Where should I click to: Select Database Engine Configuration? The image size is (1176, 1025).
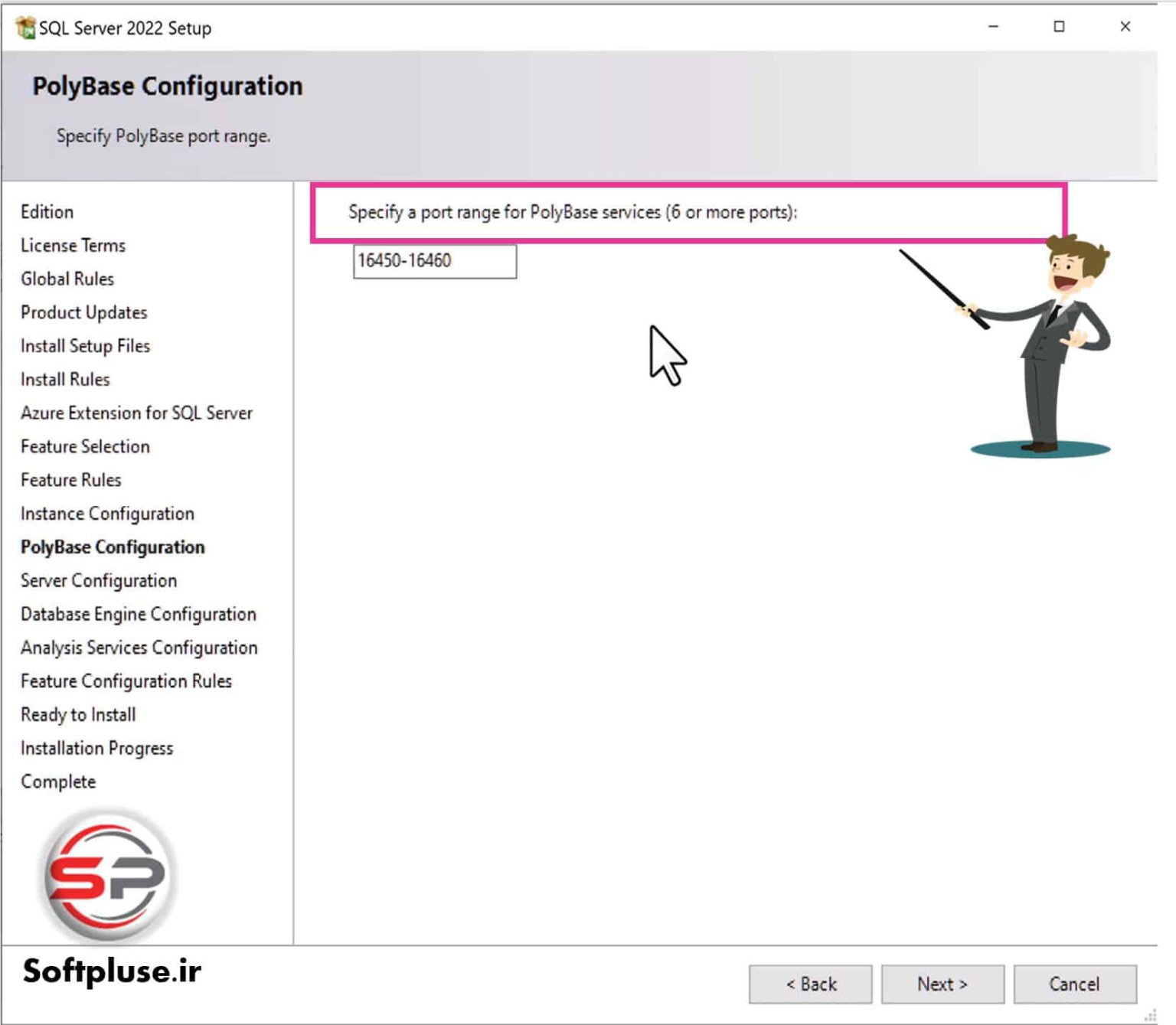point(138,615)
